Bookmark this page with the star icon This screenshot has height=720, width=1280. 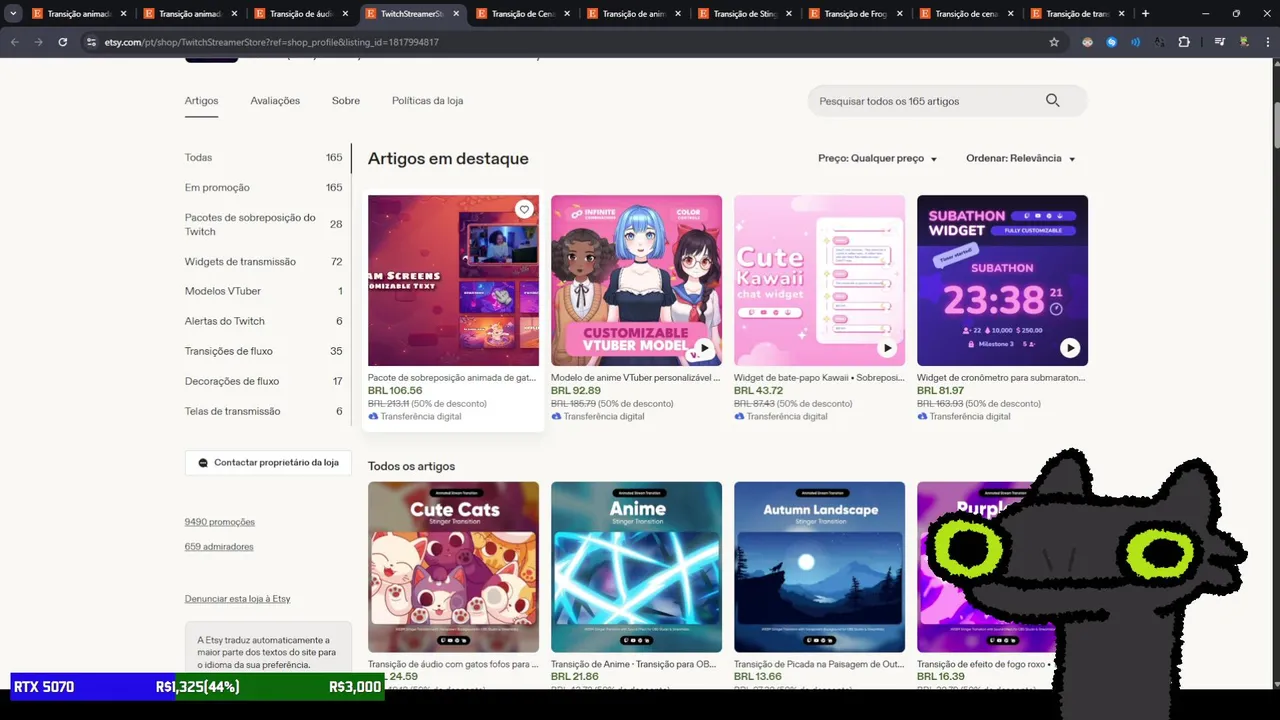point(1054,42)
